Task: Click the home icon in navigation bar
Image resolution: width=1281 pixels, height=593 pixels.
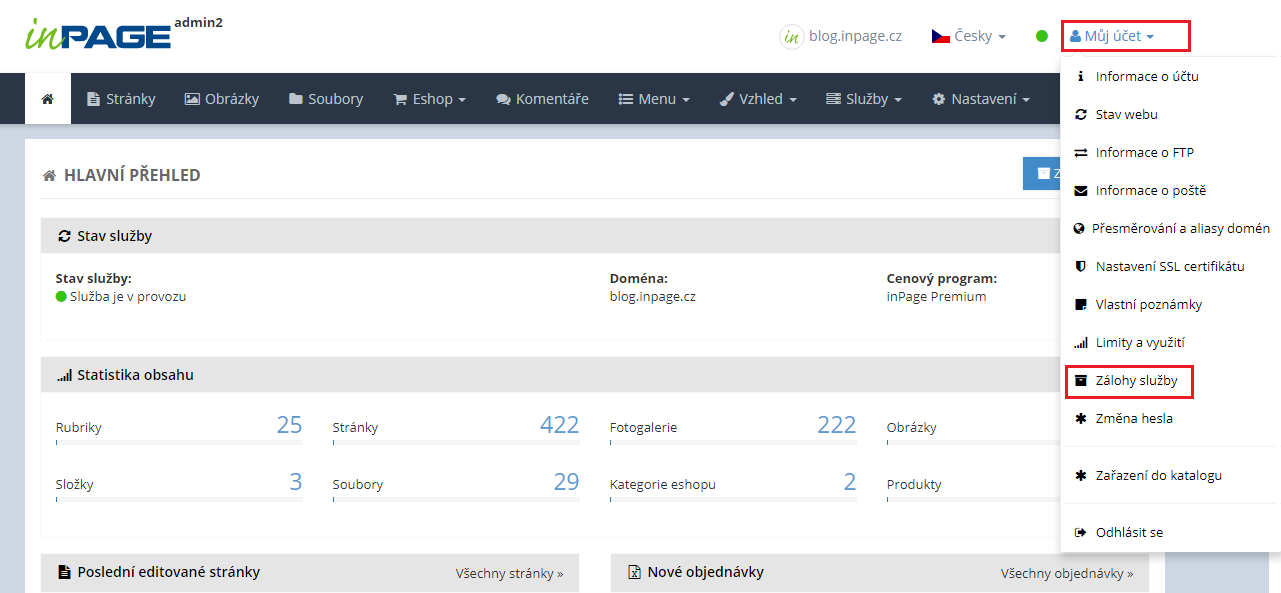Action: [x=47, y=99]
